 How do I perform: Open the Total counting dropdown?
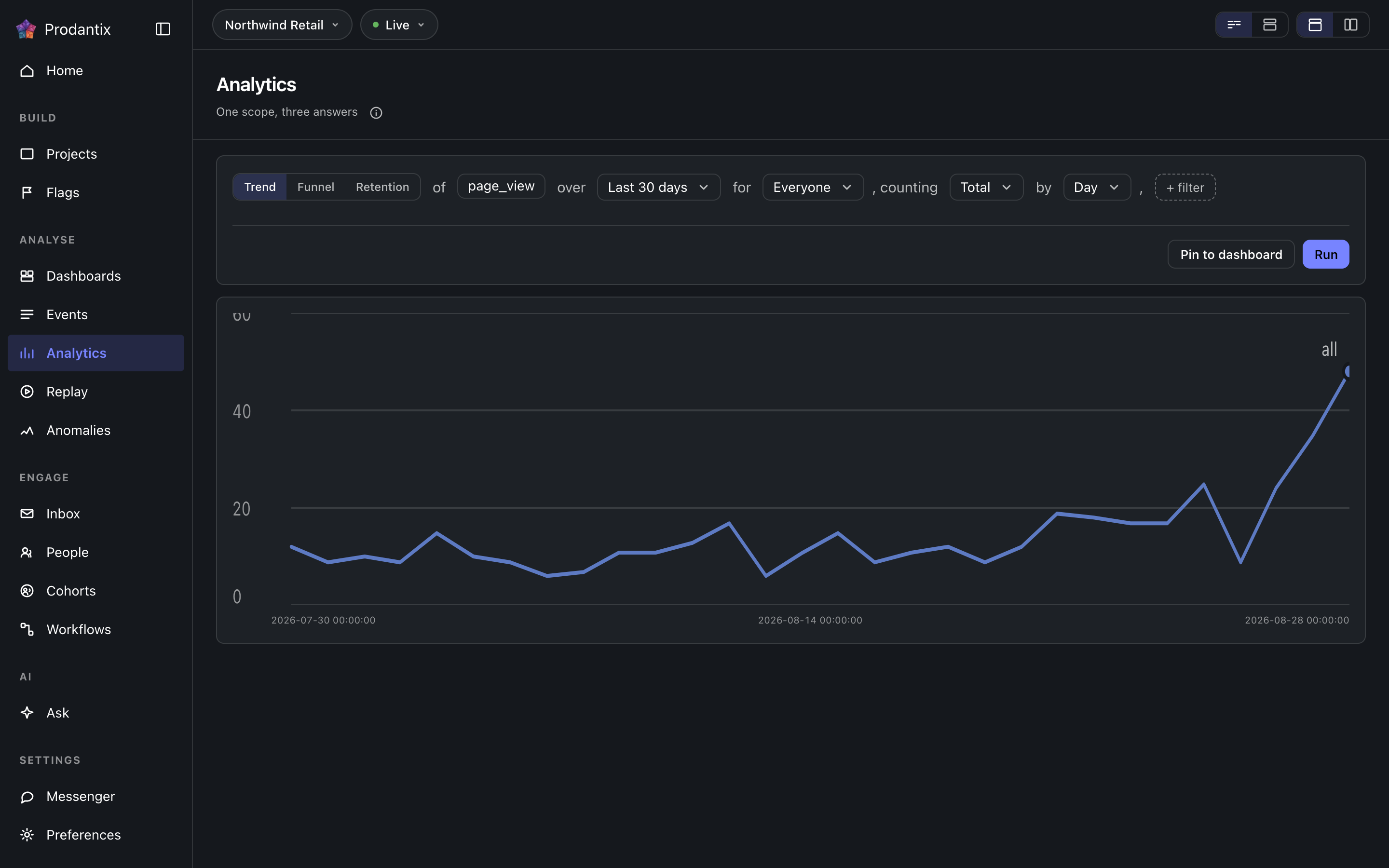[x=986, y=187]
